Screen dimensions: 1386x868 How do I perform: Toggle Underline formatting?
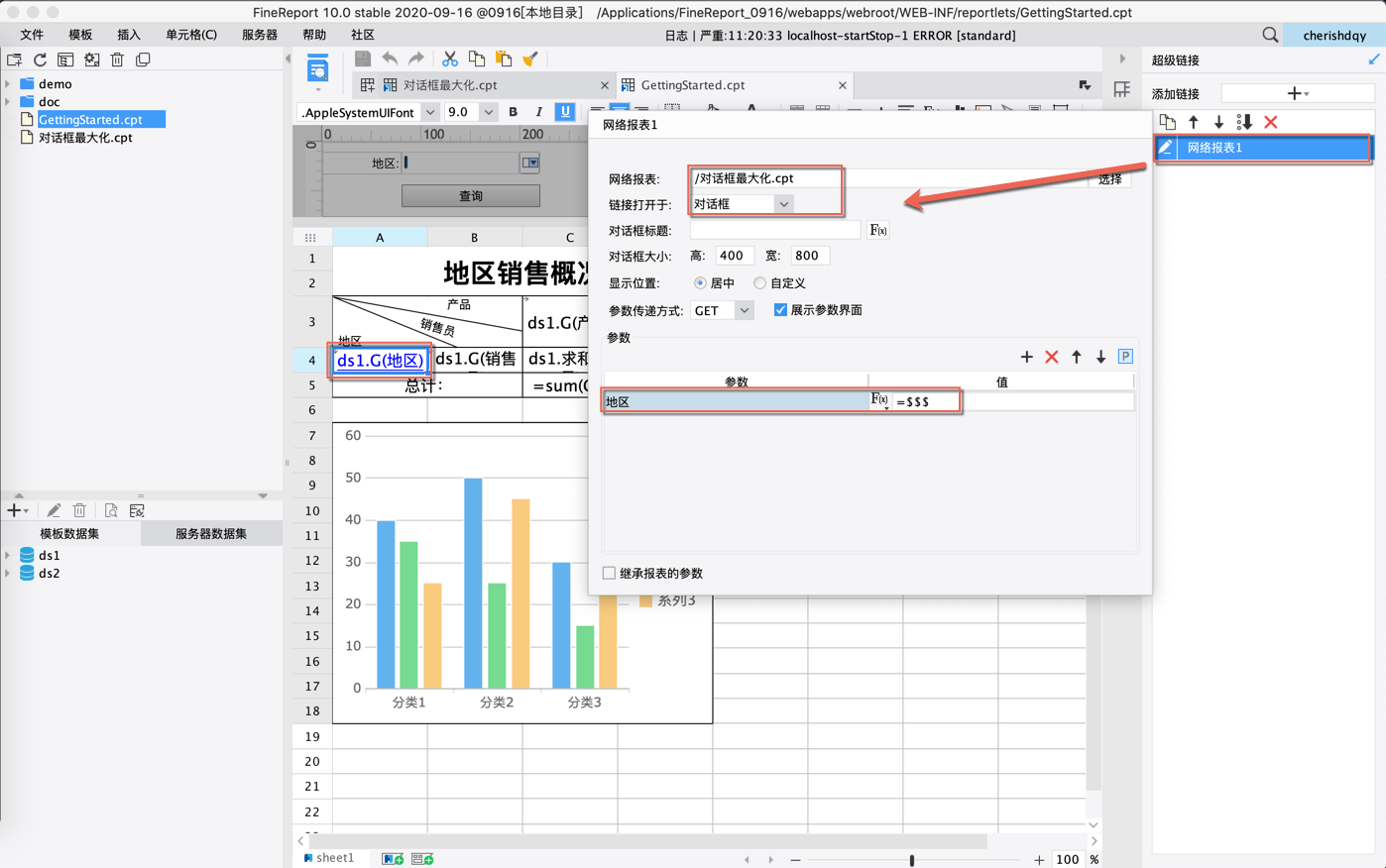click(565, 112)
